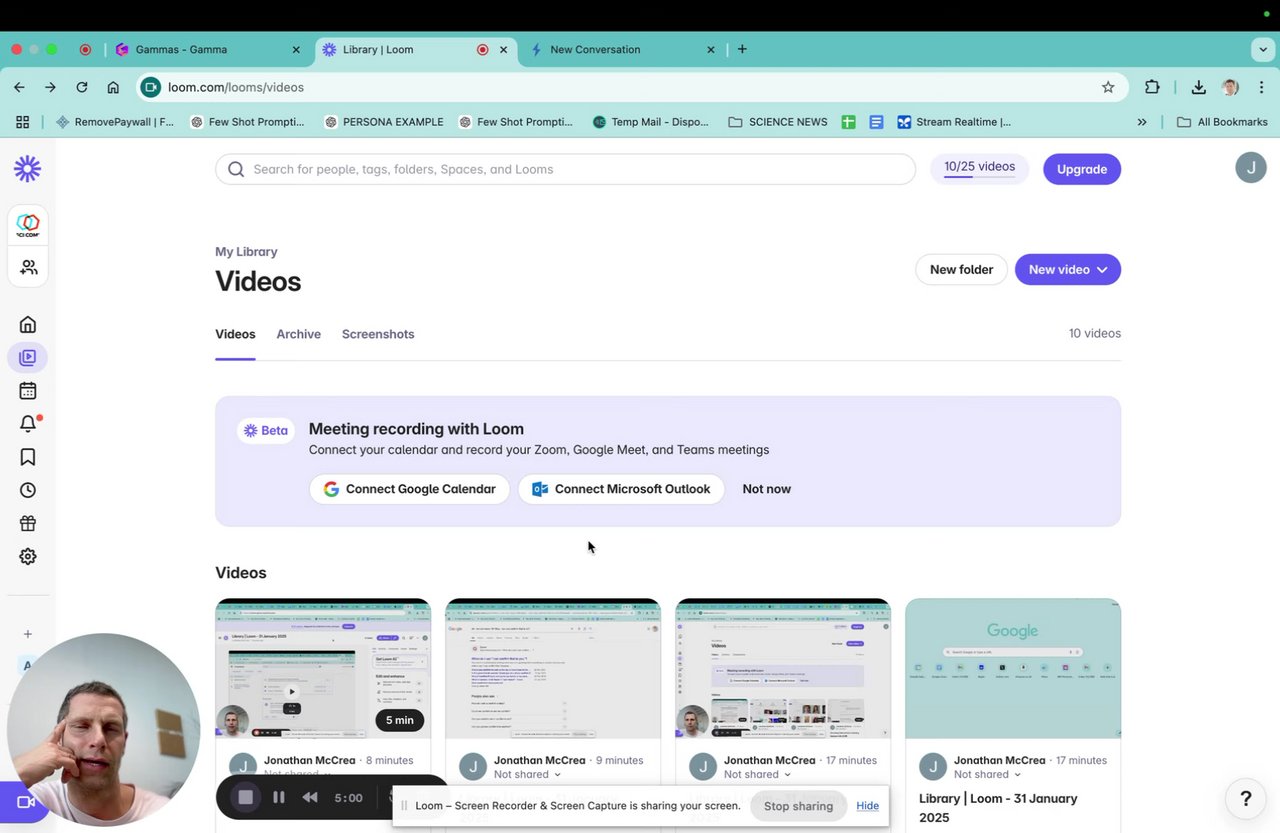Select the Library | Loom browser tab
This screenshot has height=833, width=1280.
click(414, 49)
